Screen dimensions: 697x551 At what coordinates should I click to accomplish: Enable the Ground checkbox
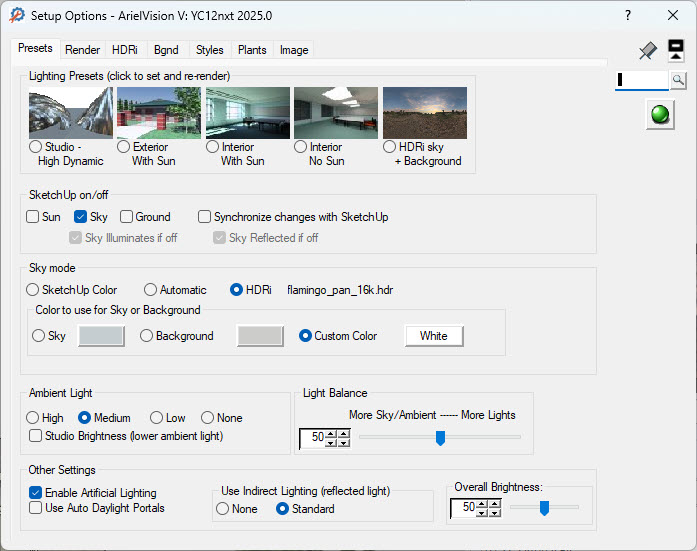pyautogui.click(x=126, y=217)
